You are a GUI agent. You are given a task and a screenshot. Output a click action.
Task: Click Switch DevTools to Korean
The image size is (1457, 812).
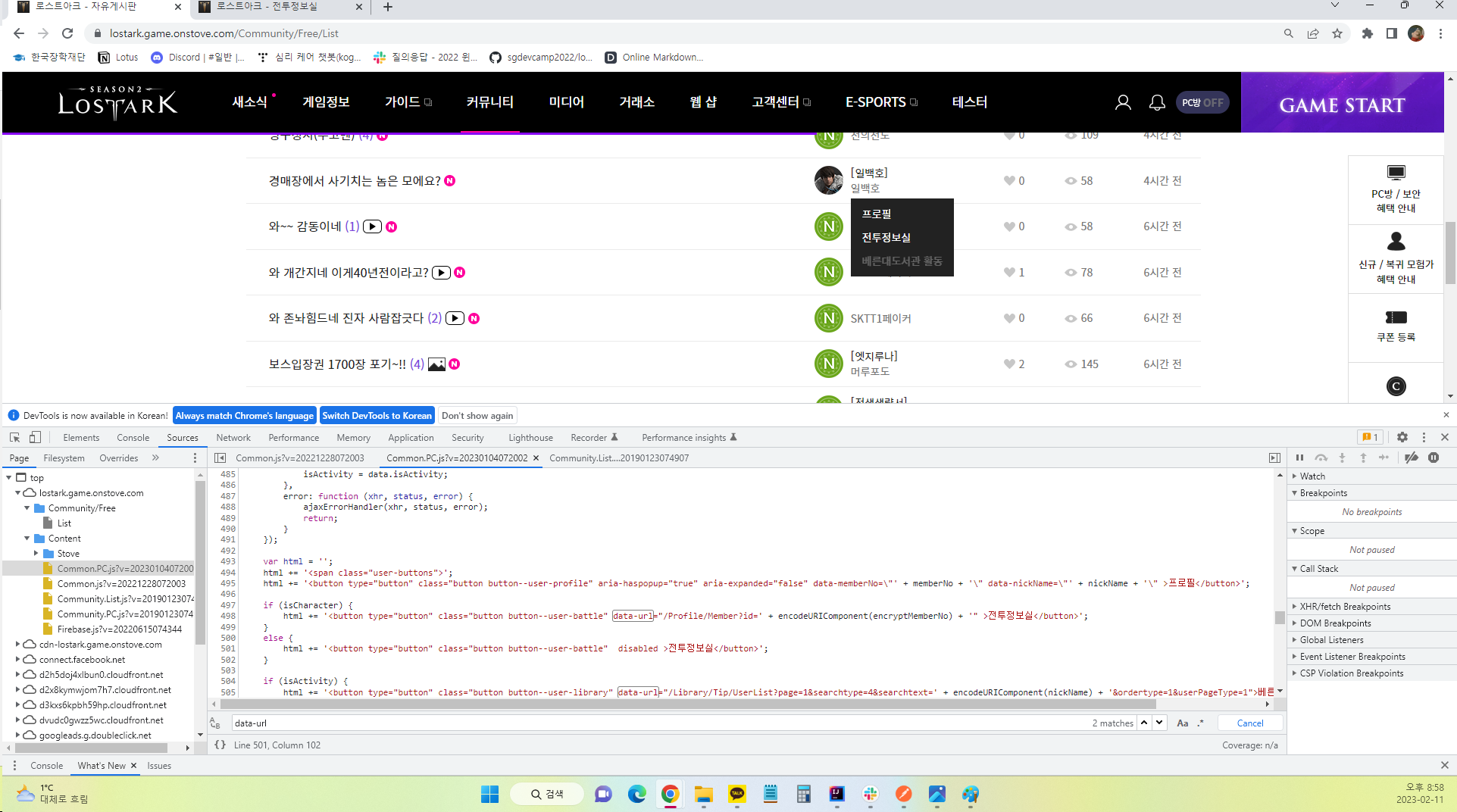(377, 415)
